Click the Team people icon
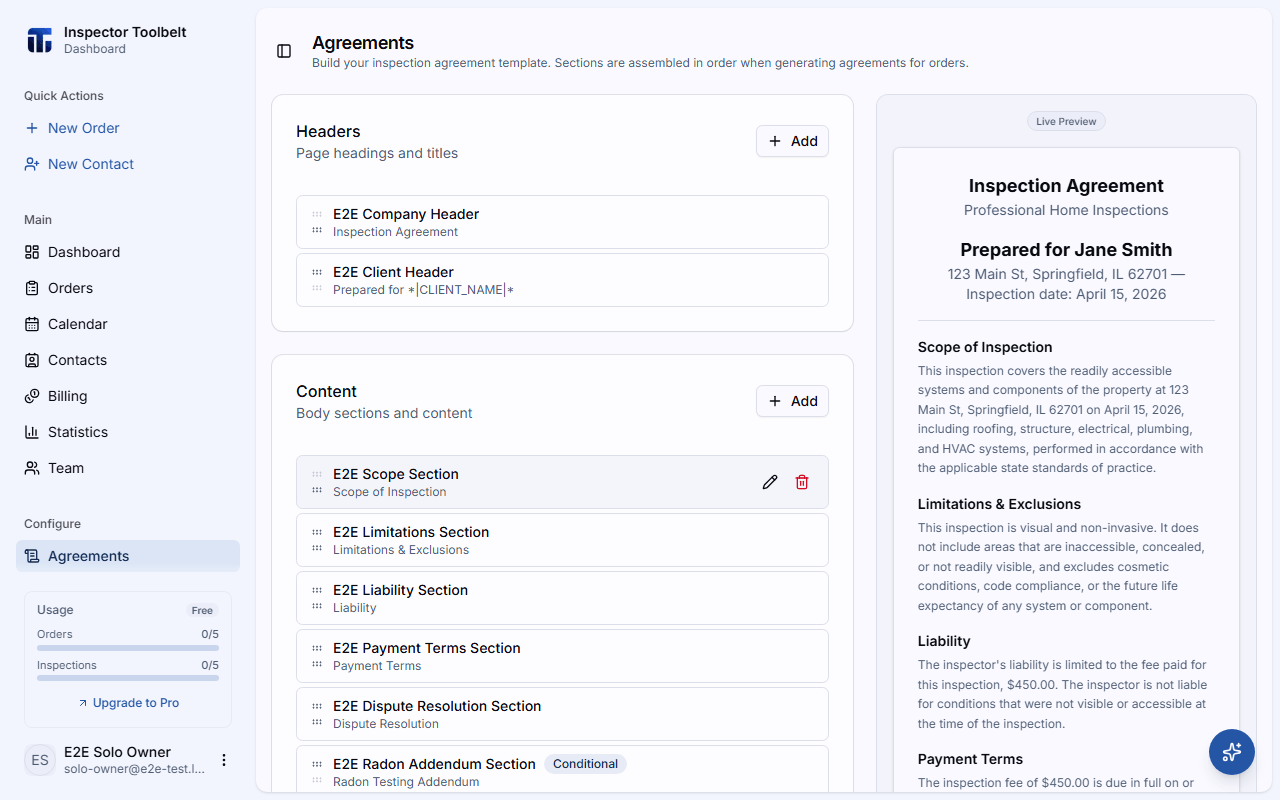The height and width of the screenshot is (800, 1280). pos(32,468)
